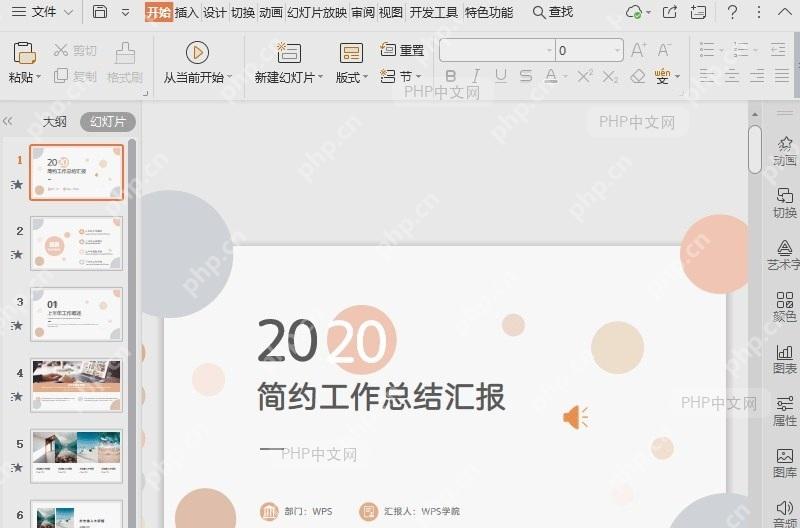This screenshot has height=528, width=800.
Task: Click the save disk icon
Action: [x=99, y=11]
